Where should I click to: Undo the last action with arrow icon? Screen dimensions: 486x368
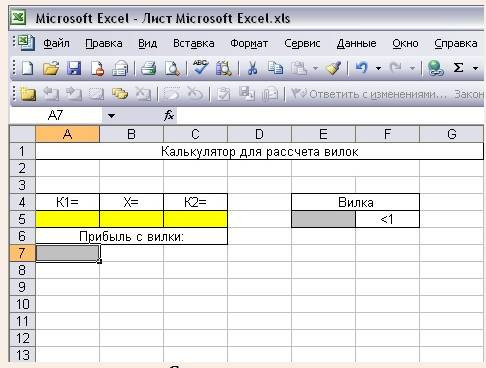[361, 68]
